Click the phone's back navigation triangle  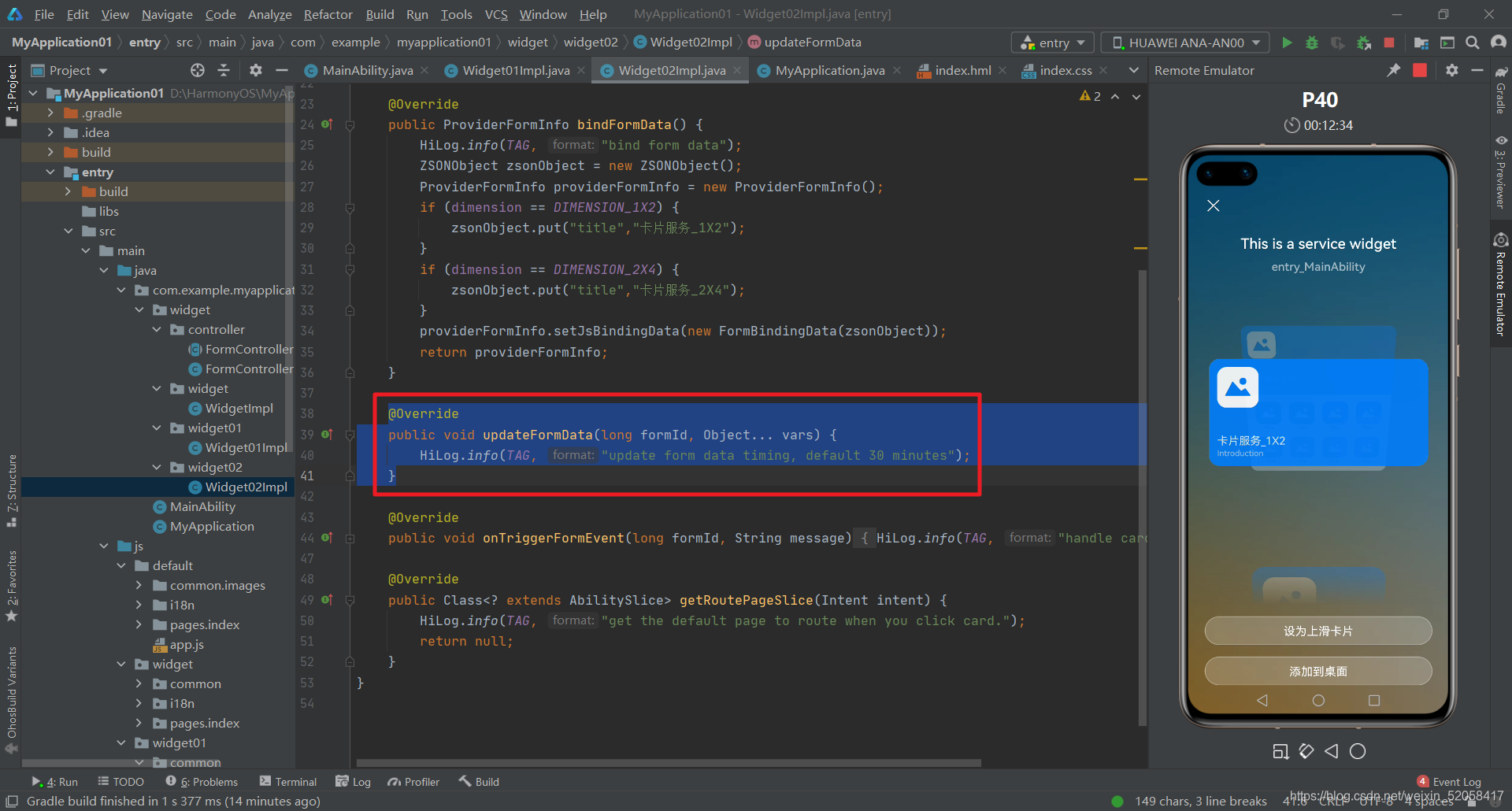[1262, 700]
